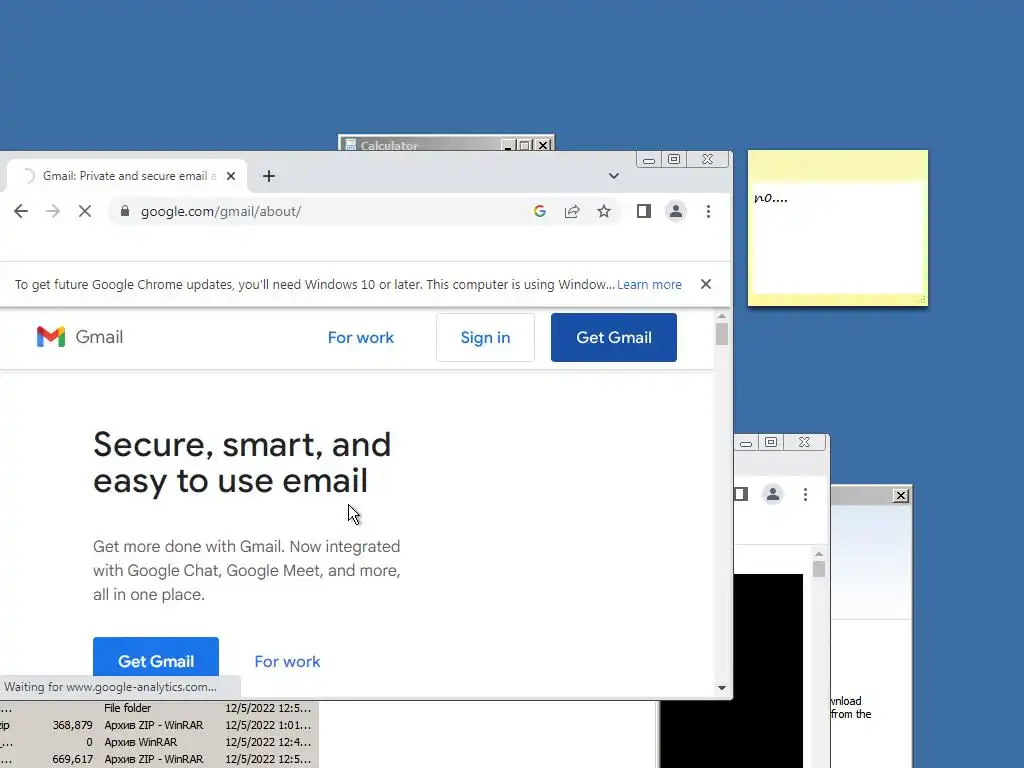This screenshot has height=768, width=1024.
Task: Select the zero-size Архив WinRAR row
Action: [159, 742]
